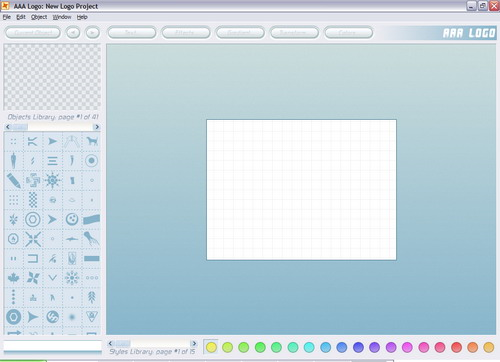Select the ship's wheel shape
This screenshot has width=500, height=362.
52,180
